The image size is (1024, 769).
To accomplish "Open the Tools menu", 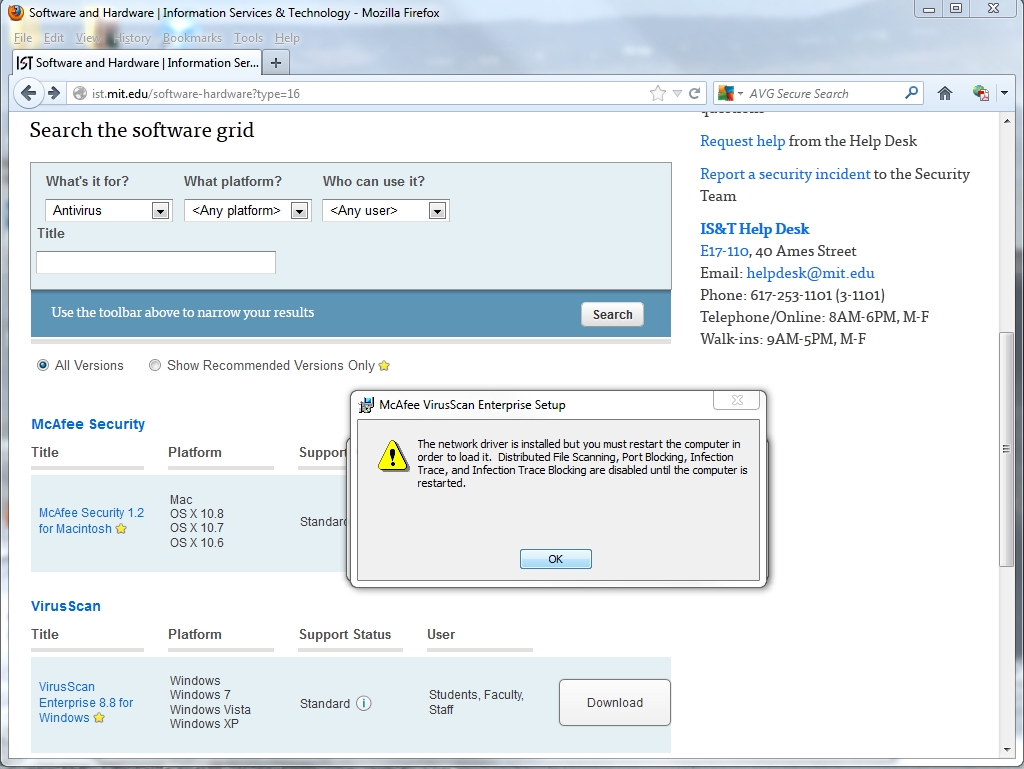I will click(x=248, y=38).
